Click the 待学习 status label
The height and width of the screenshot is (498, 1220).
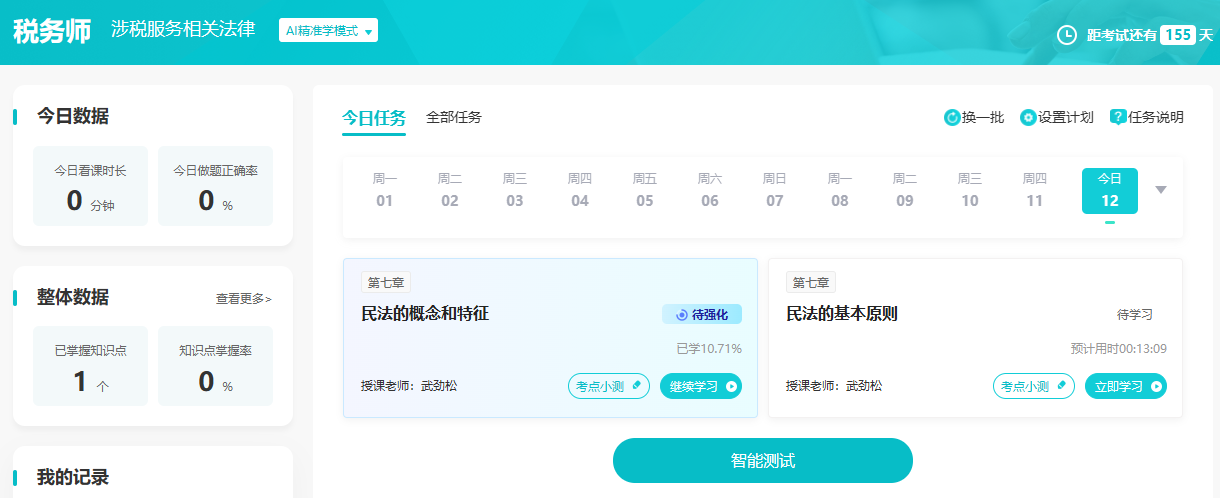1135,315
